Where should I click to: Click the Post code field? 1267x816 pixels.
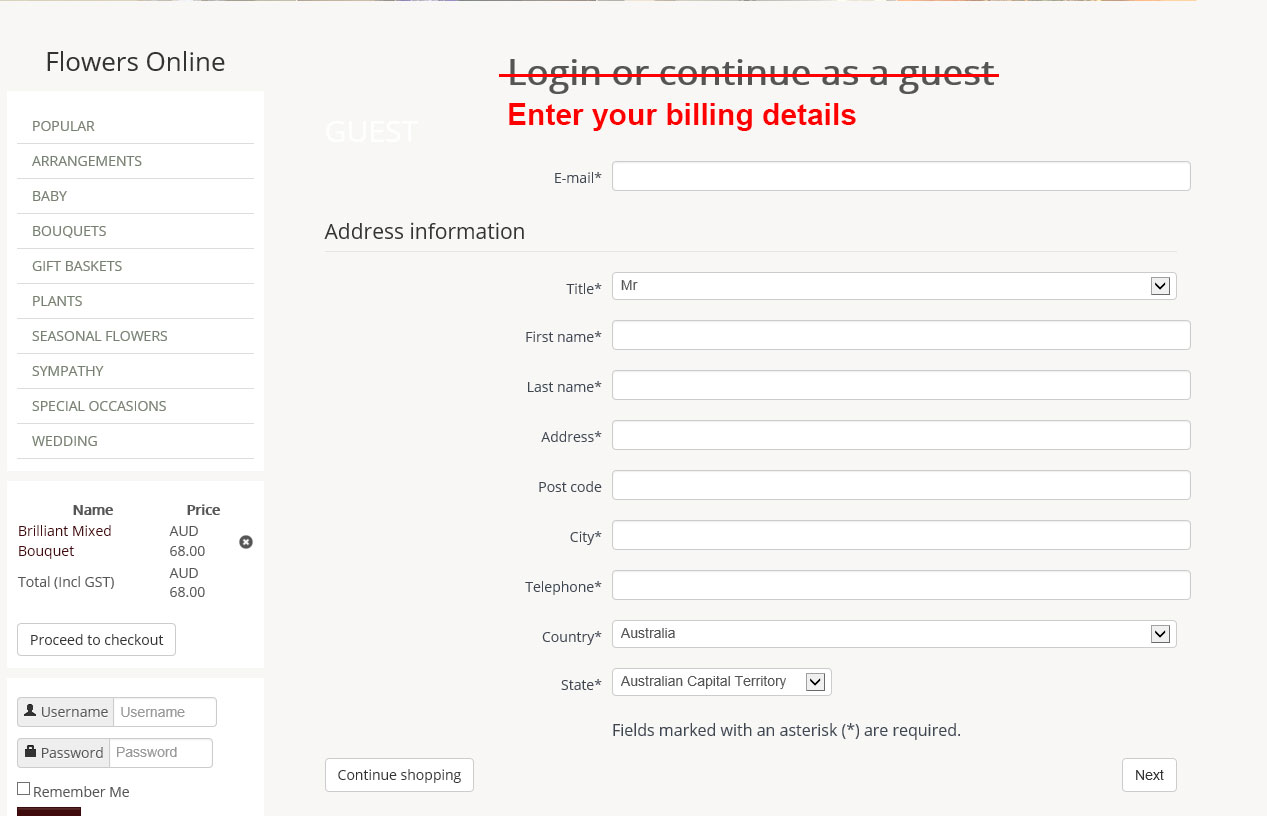tap(901, 485)
